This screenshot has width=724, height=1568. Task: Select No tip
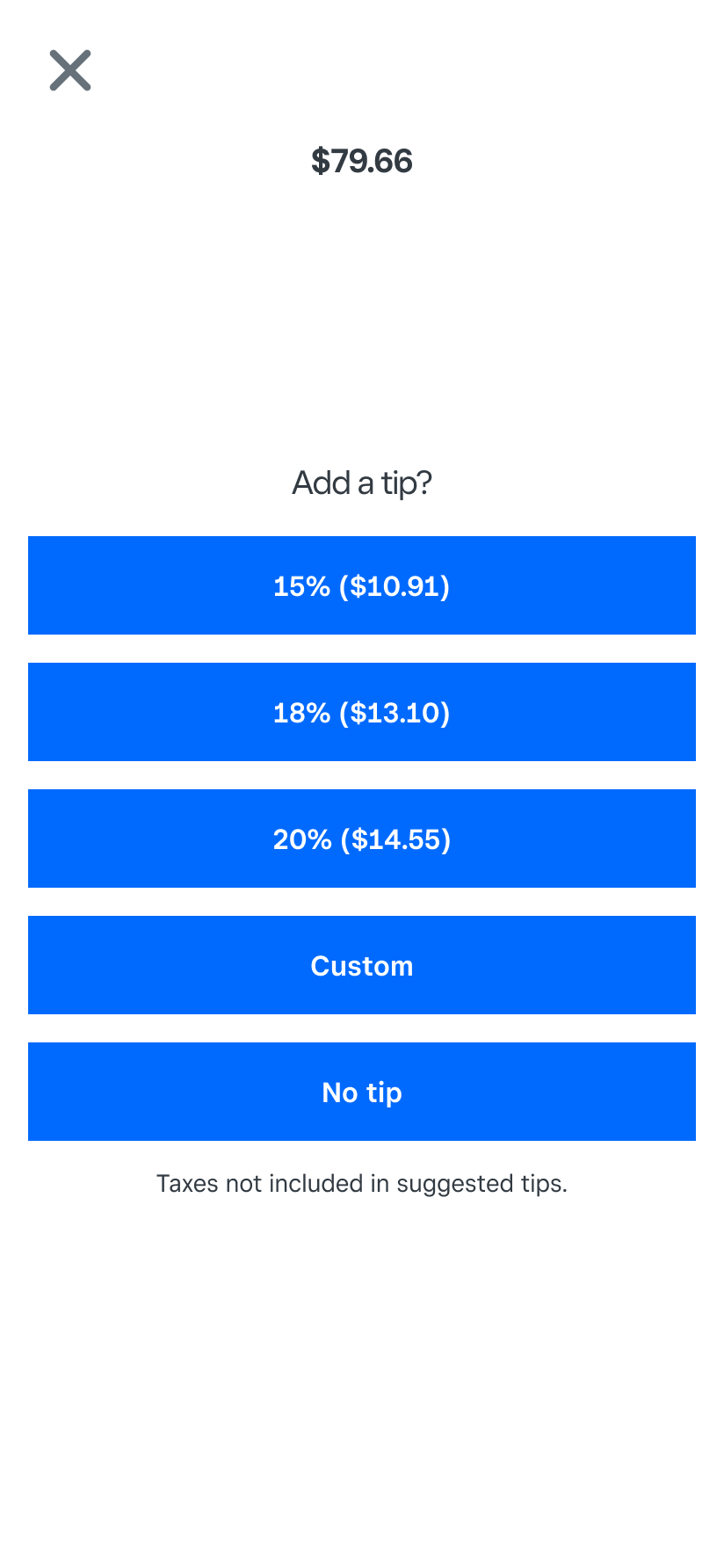361,1092
